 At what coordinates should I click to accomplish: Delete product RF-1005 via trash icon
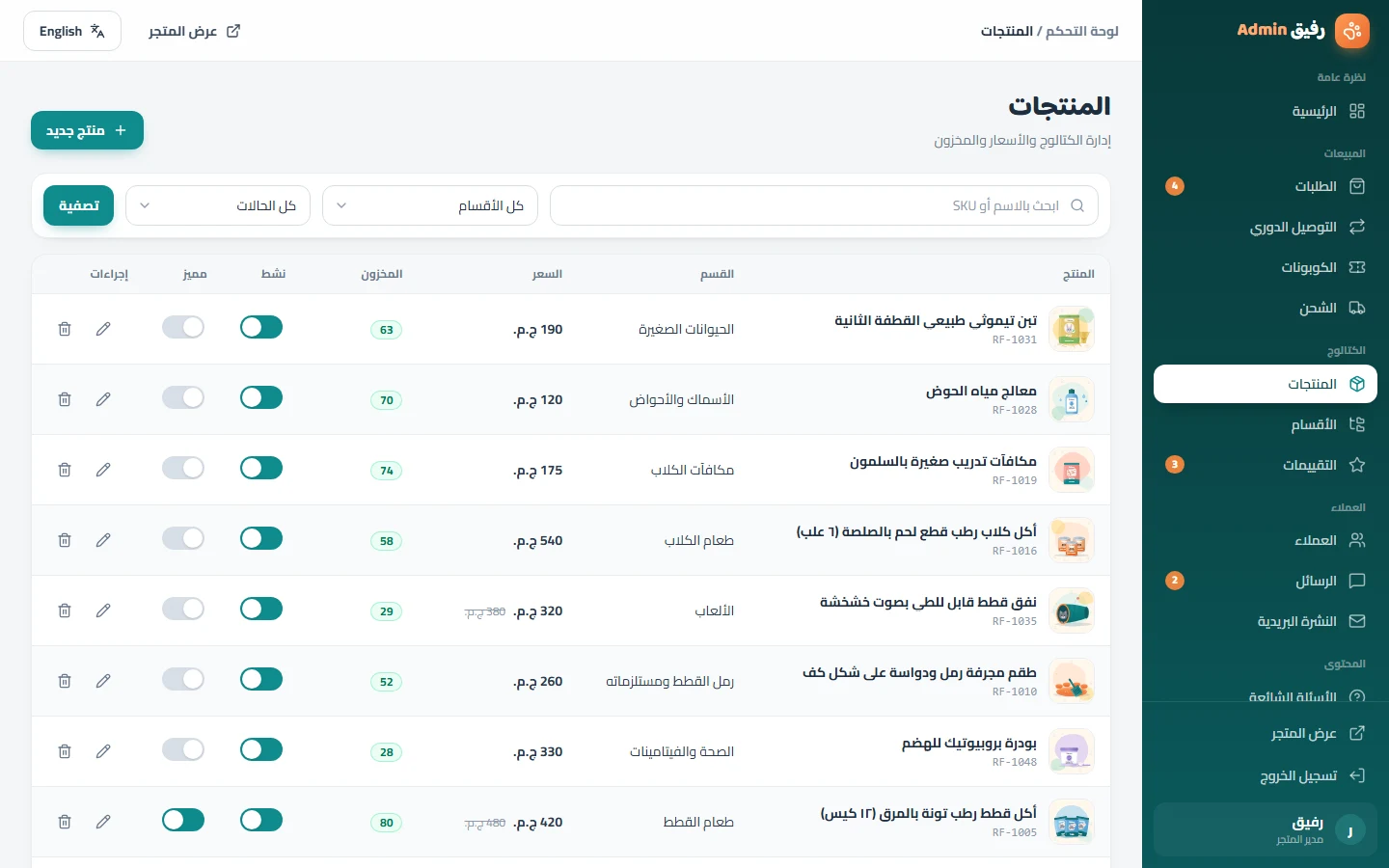65,822
